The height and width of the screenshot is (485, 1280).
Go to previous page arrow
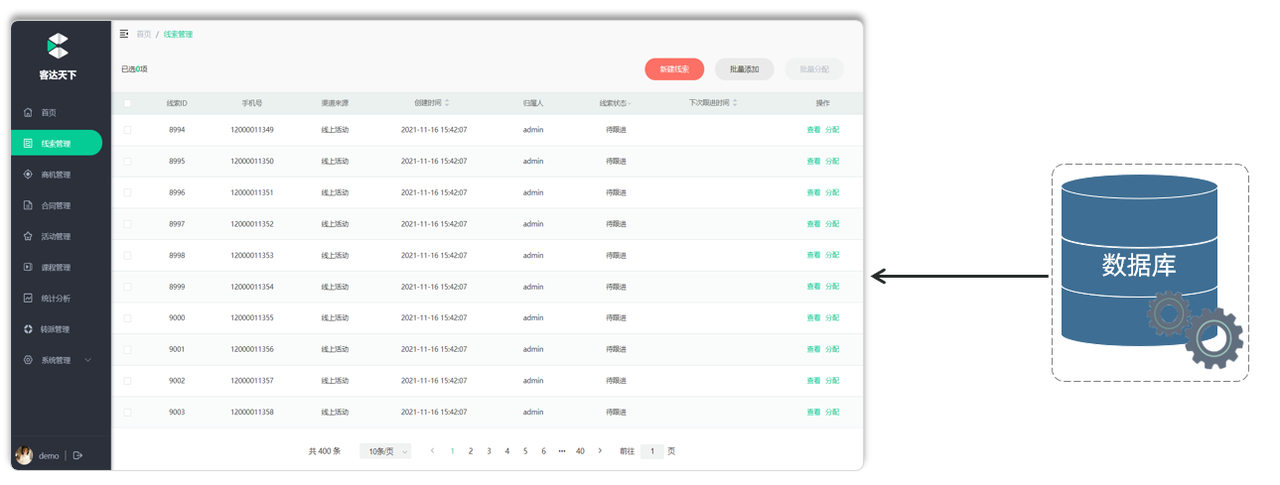coord(432,451)
